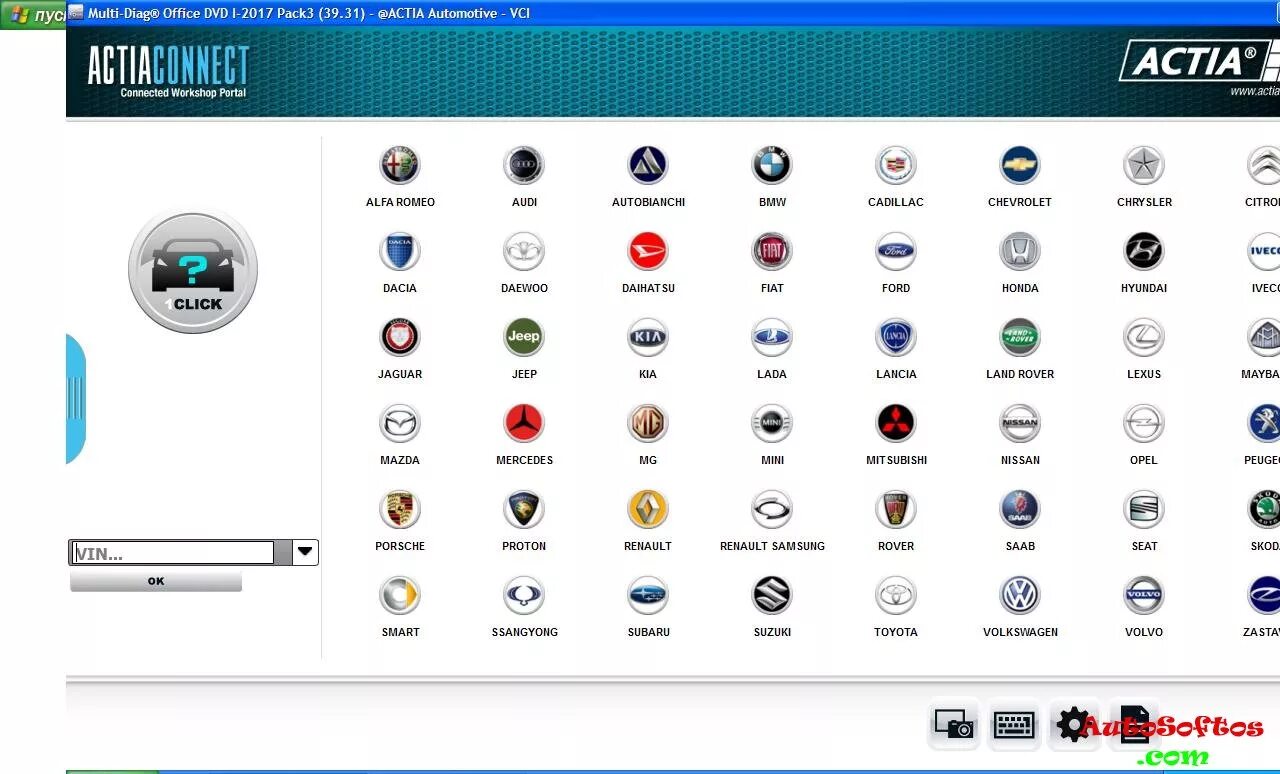
Task: Select the Fiat logo
Action: pyautogui.click(x=772, y=251)
